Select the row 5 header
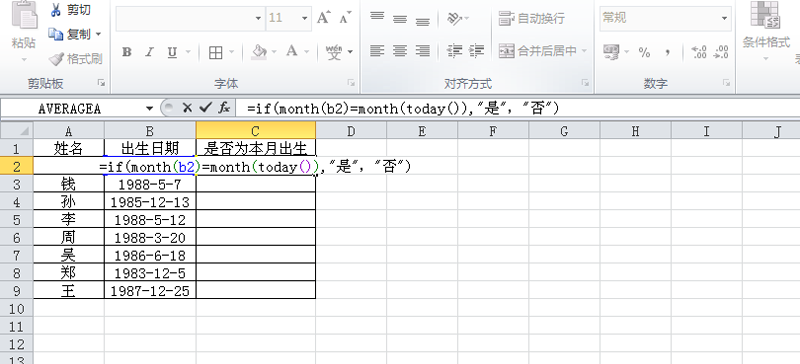 (x=16, y=220)
